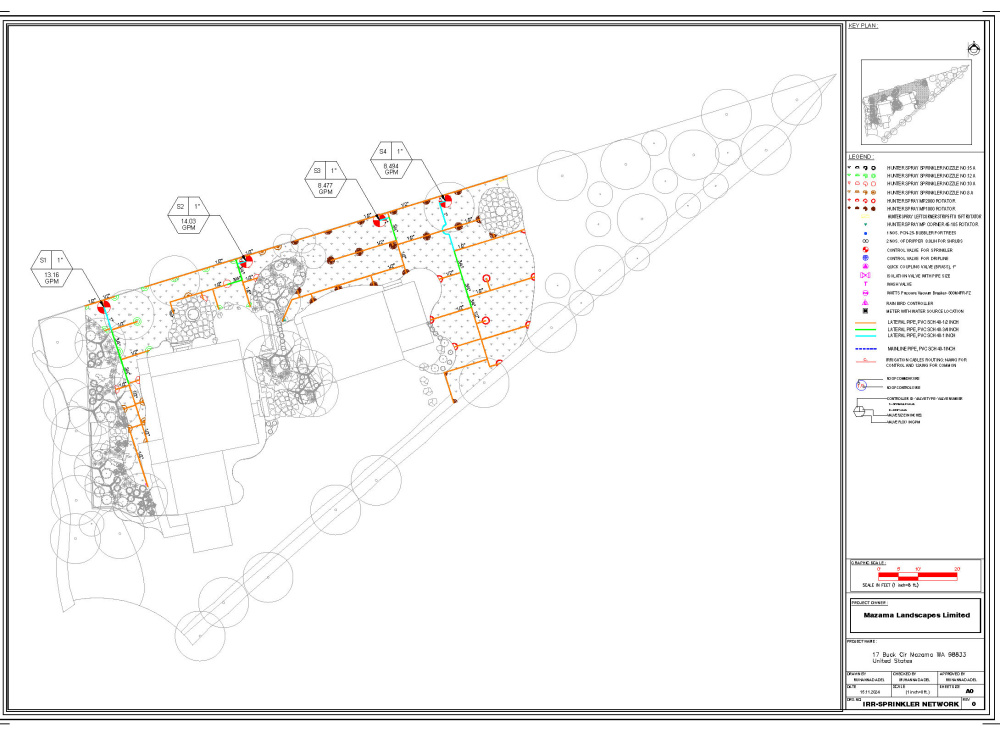
Task: Click Hunter spray nozzle no 10 A text
Action: pos(931,184)
